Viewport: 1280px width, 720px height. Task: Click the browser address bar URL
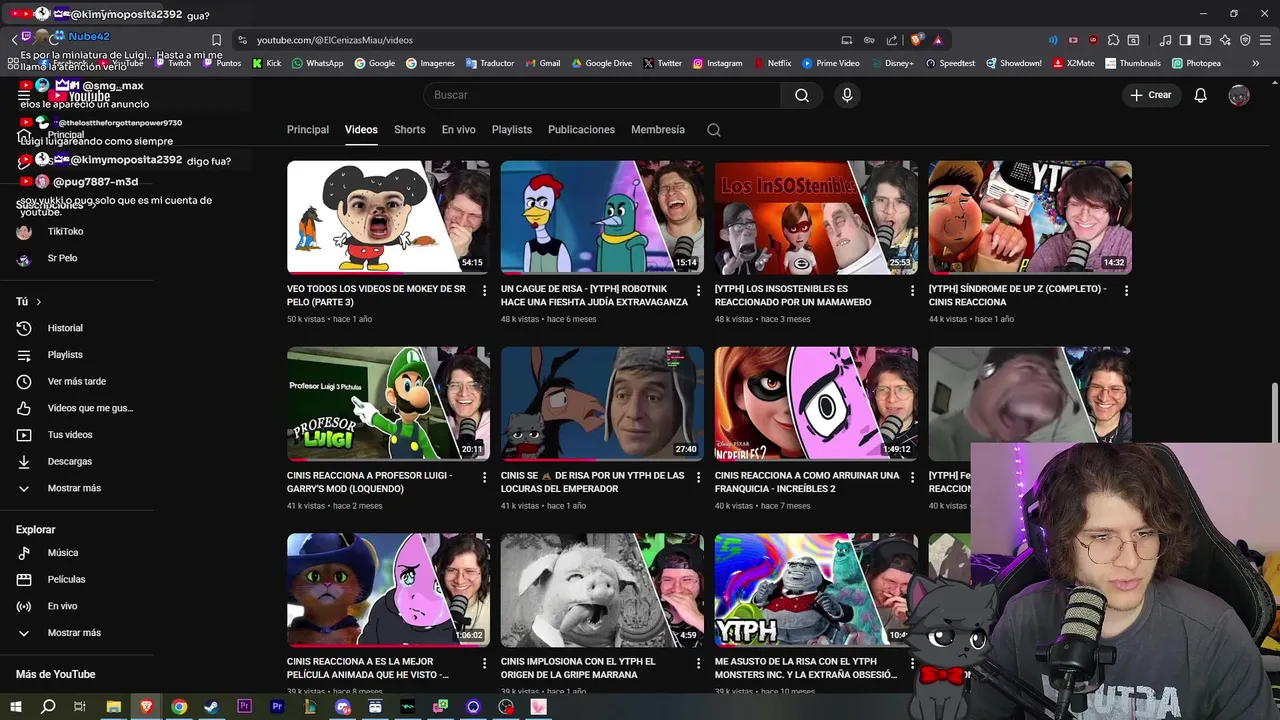click(x=334, y=40)
